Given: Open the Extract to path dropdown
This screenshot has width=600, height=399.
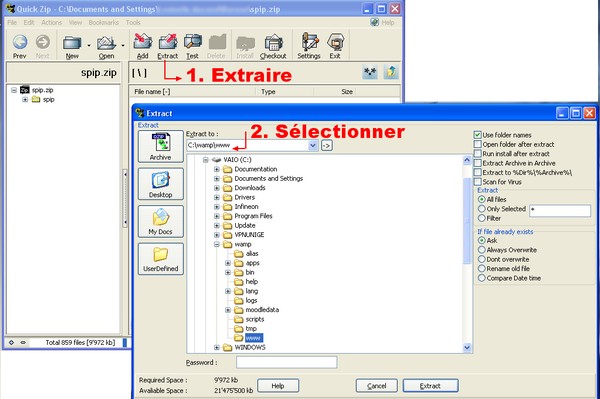Looking at the screenshot, I should coord(313,145).
